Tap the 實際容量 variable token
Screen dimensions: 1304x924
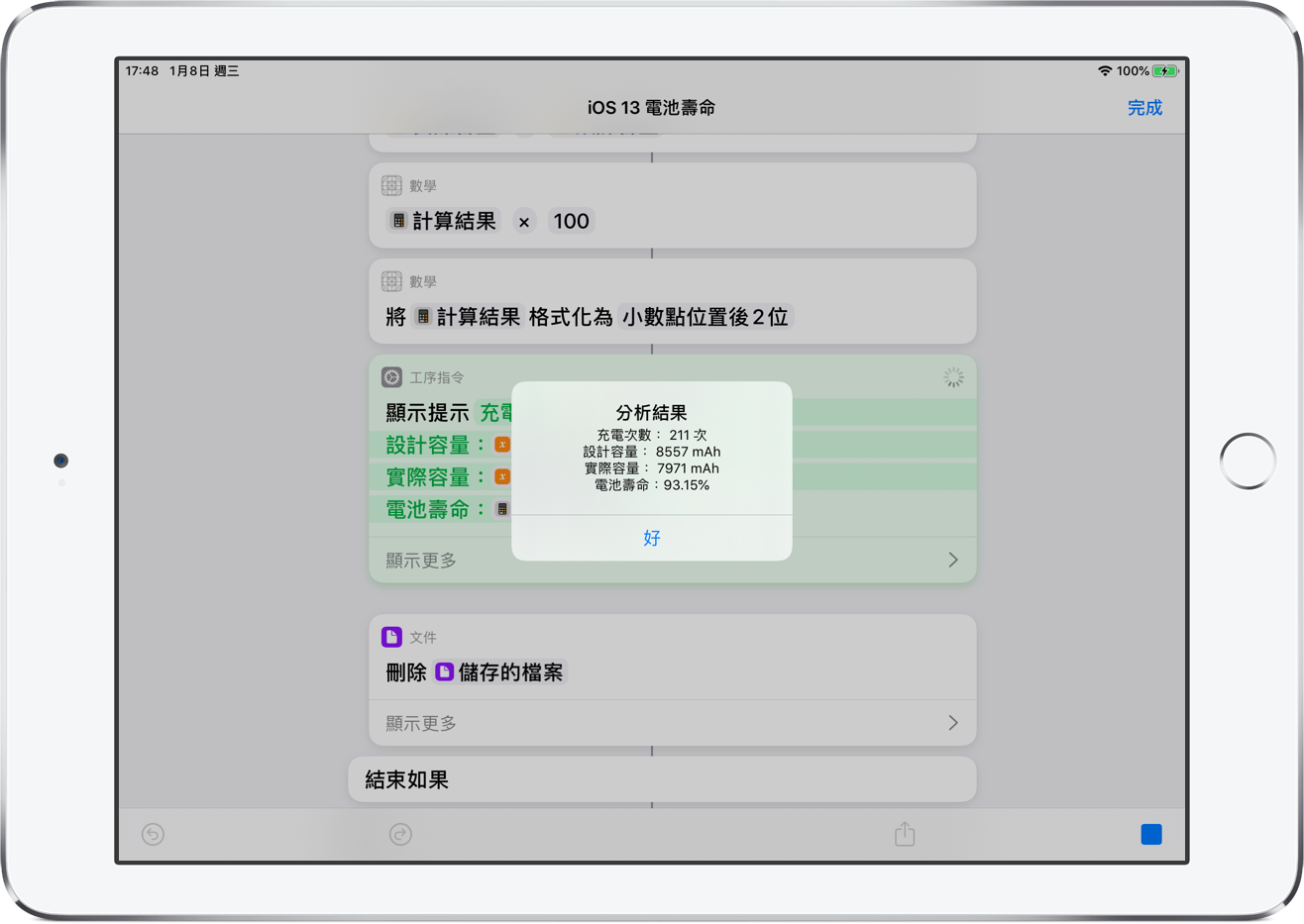[502, 476]
